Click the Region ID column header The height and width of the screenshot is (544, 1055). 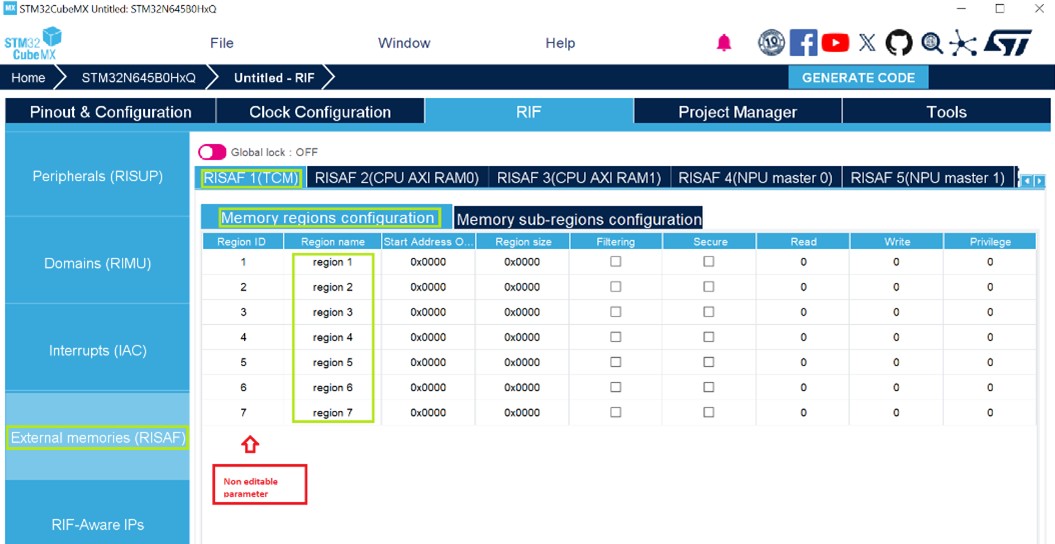(x=243, y=242)
